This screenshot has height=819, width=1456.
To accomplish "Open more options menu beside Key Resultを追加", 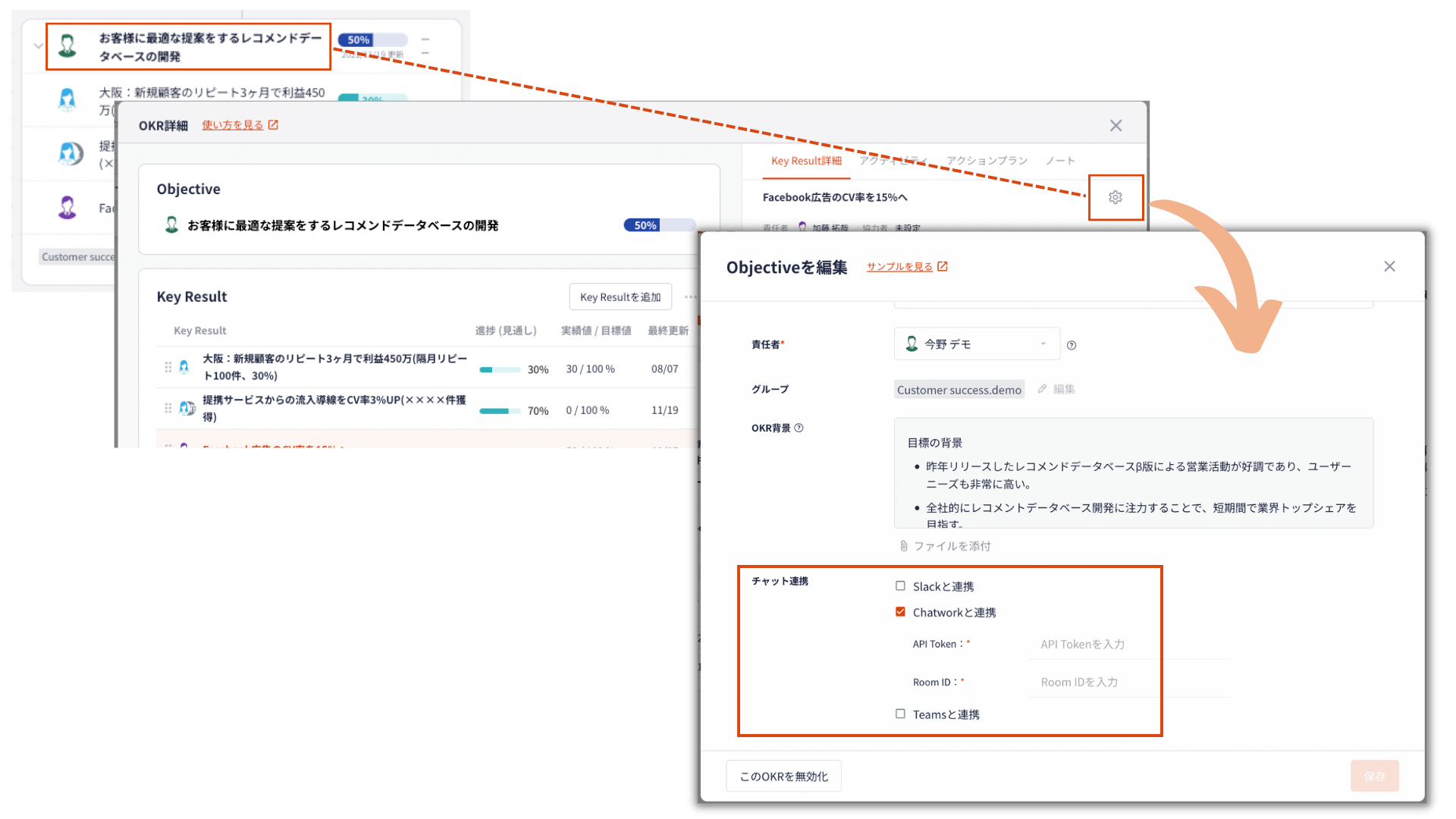I will 690,297.
